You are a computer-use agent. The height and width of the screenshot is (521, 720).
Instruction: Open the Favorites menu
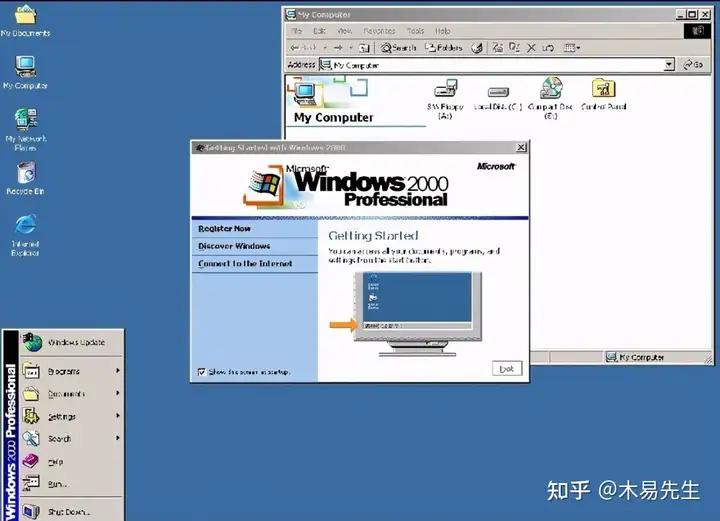click(379, 31)
